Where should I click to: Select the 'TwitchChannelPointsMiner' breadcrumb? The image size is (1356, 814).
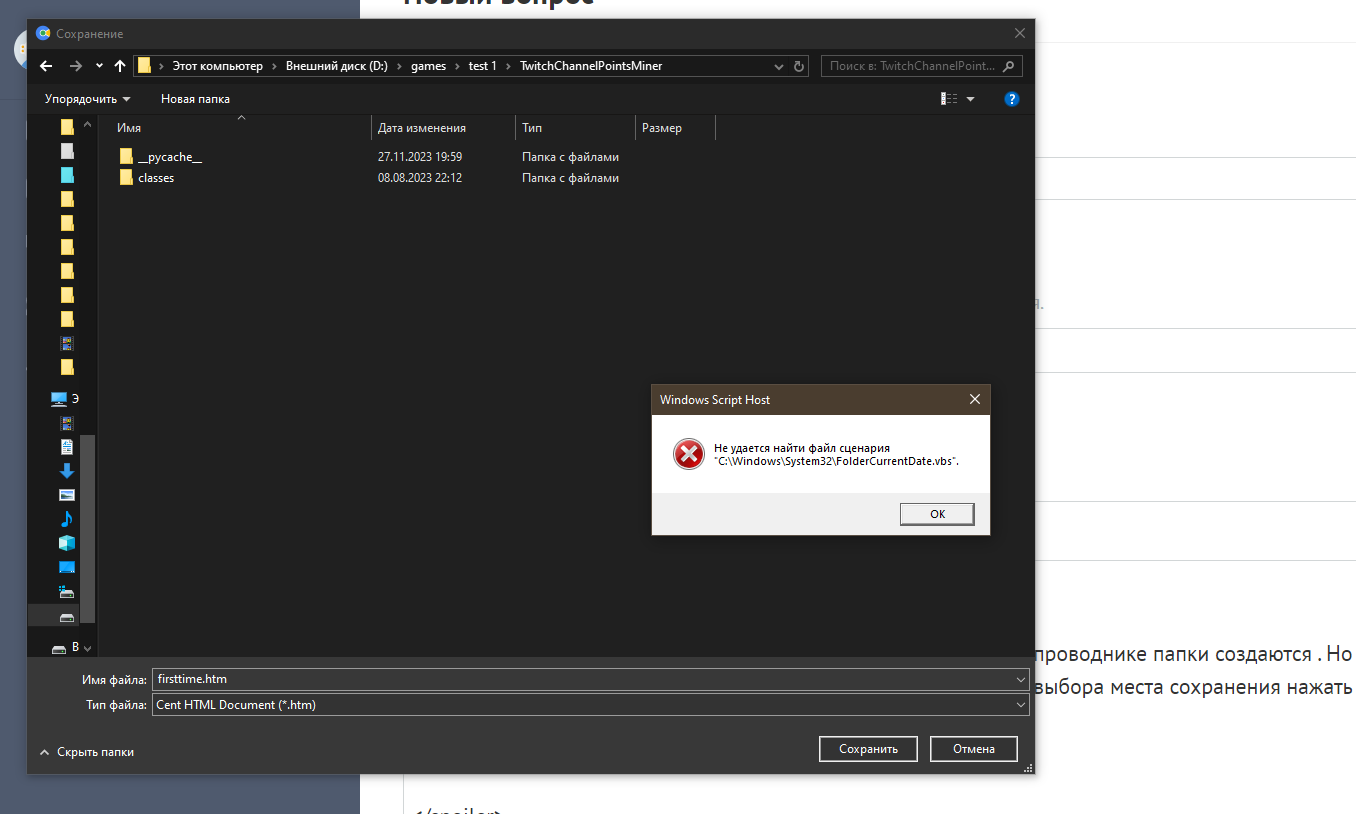[591, 66]
